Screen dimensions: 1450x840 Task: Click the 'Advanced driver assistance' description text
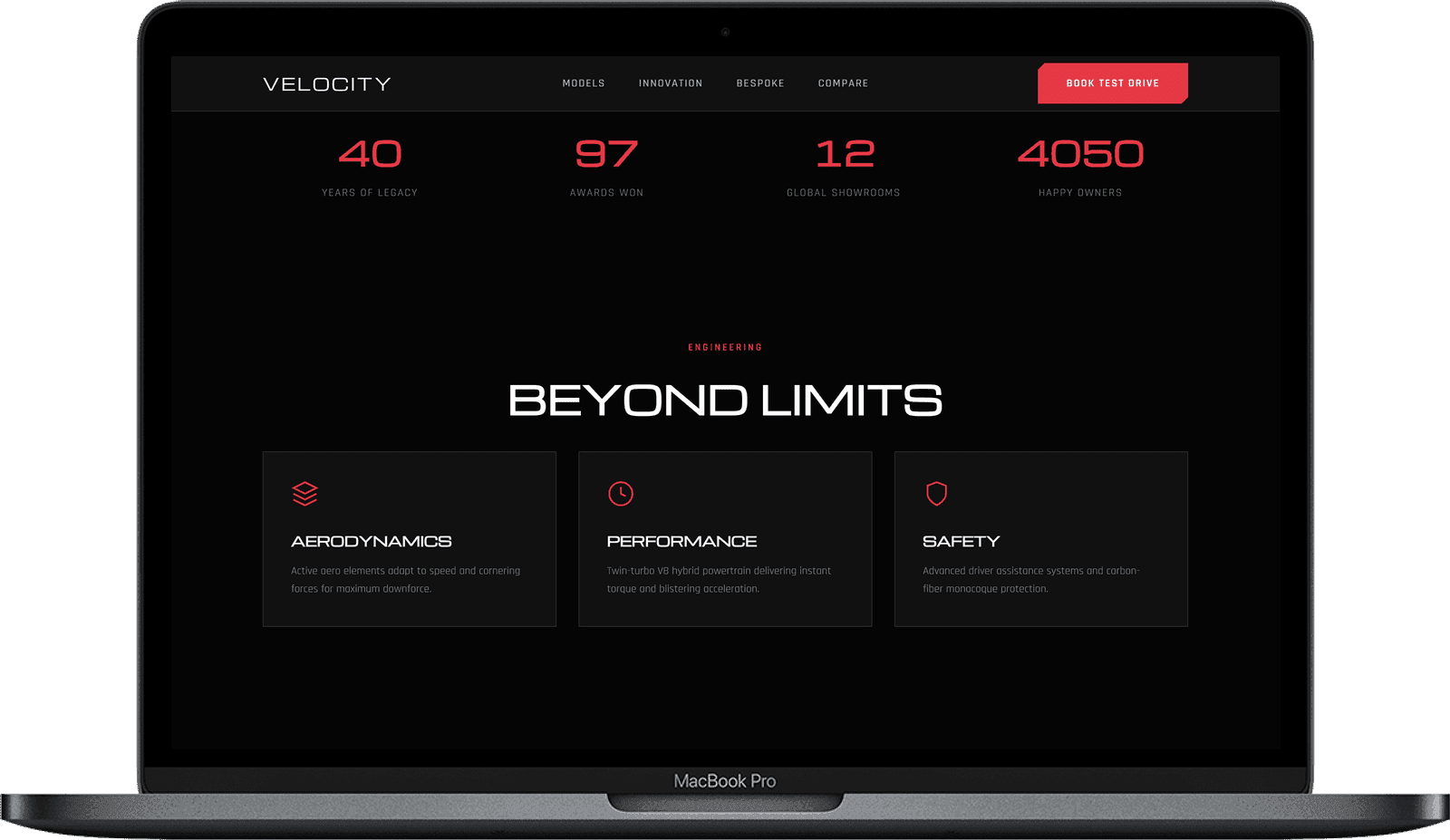pyautogui.click(x=1031, y=580)
